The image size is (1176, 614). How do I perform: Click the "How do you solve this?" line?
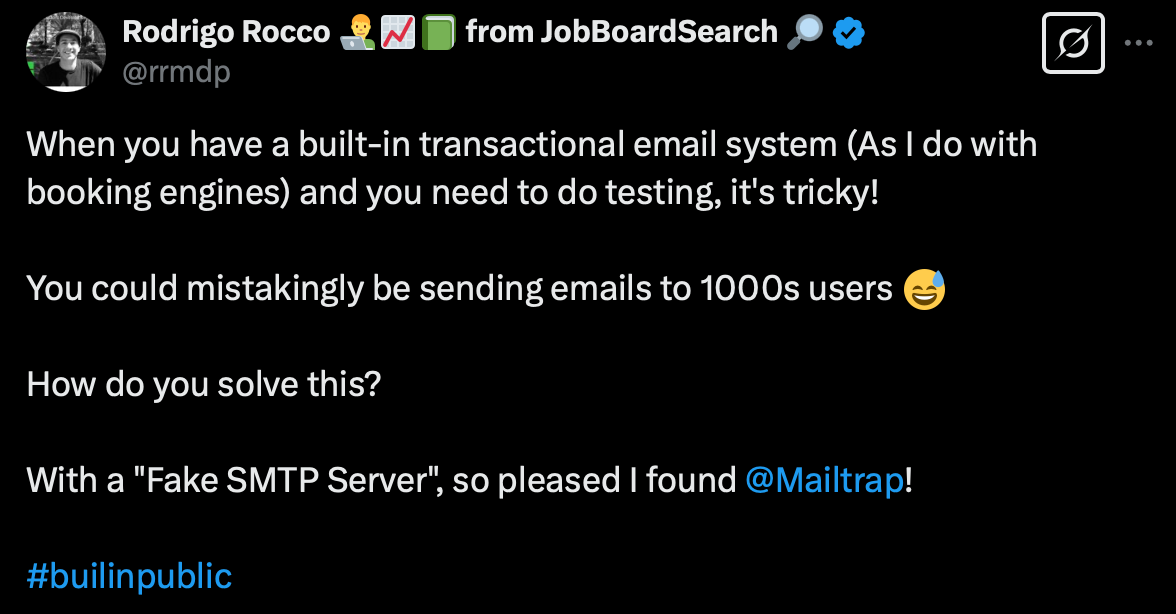coord(204,385)
